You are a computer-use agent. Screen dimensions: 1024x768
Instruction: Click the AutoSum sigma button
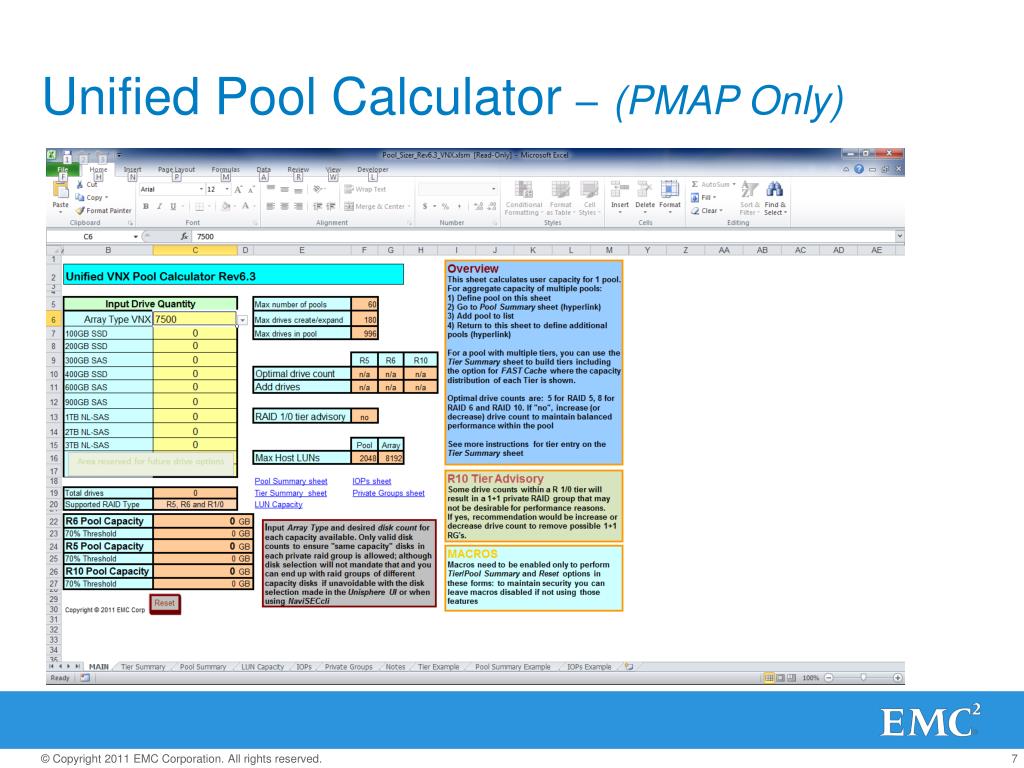[x=712, y=185]
